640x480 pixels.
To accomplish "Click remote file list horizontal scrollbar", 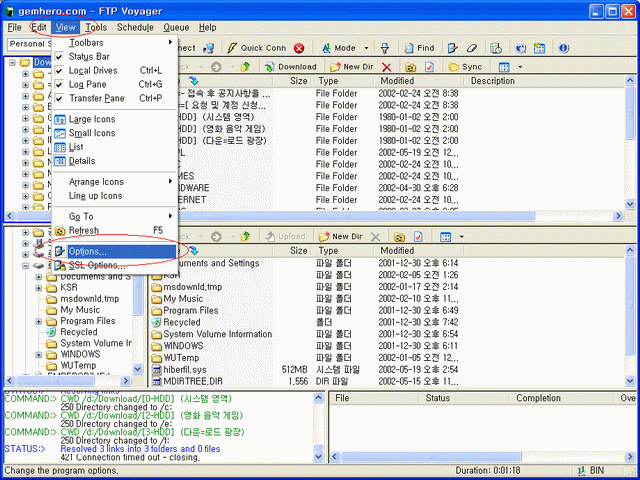I will [x=347, y=216].
